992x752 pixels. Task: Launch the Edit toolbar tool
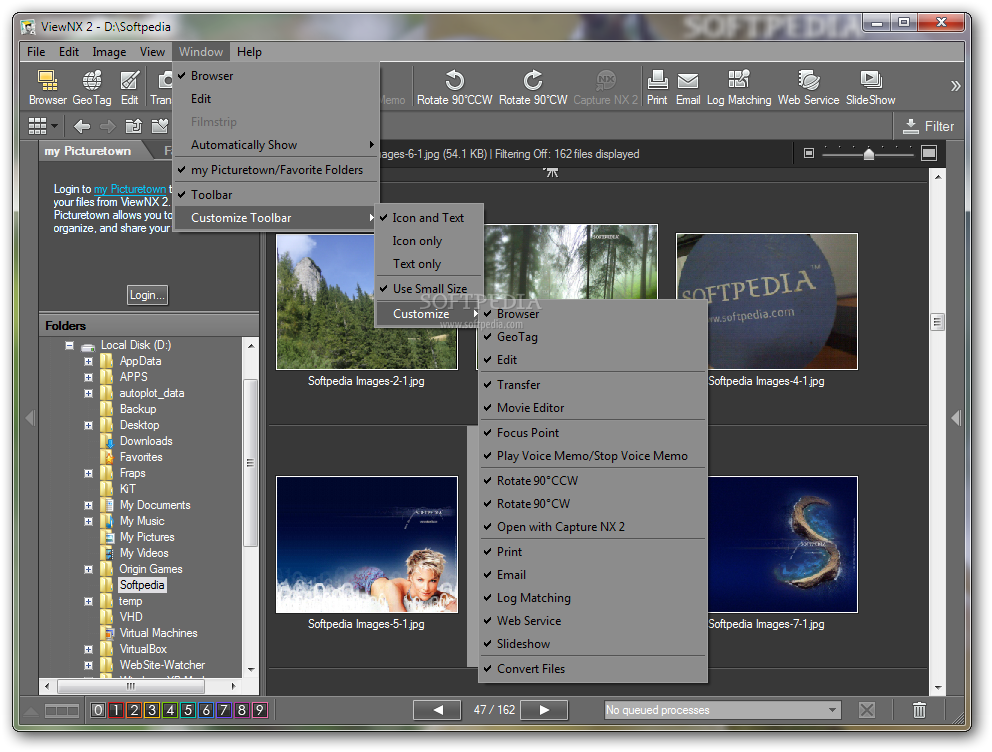coord(130,87)
